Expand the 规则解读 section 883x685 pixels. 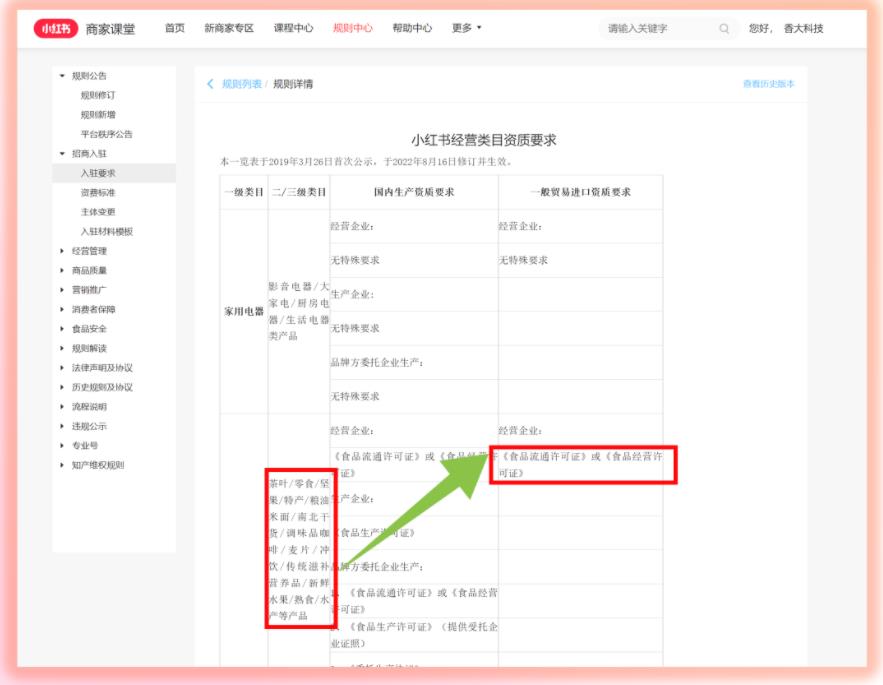pyautogui.click(x=62, y=348)
